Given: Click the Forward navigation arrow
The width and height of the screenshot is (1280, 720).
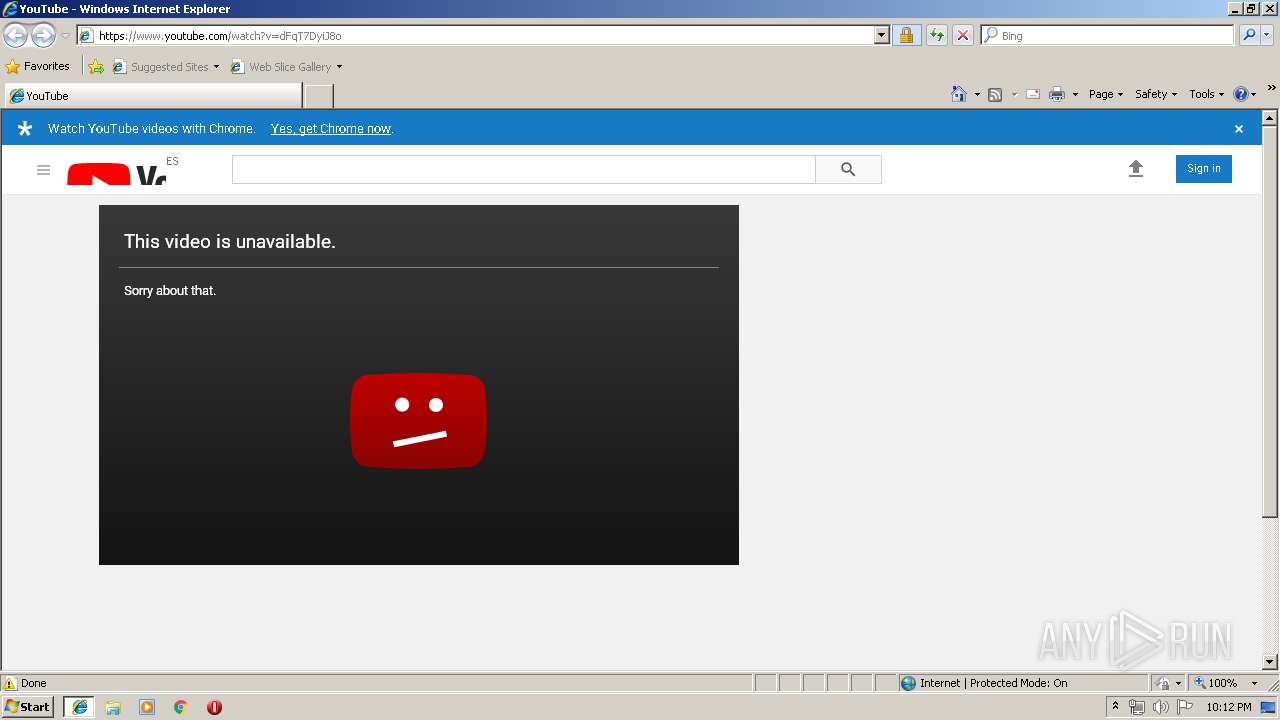Looking at the screenshot, I should coord(43,36).
